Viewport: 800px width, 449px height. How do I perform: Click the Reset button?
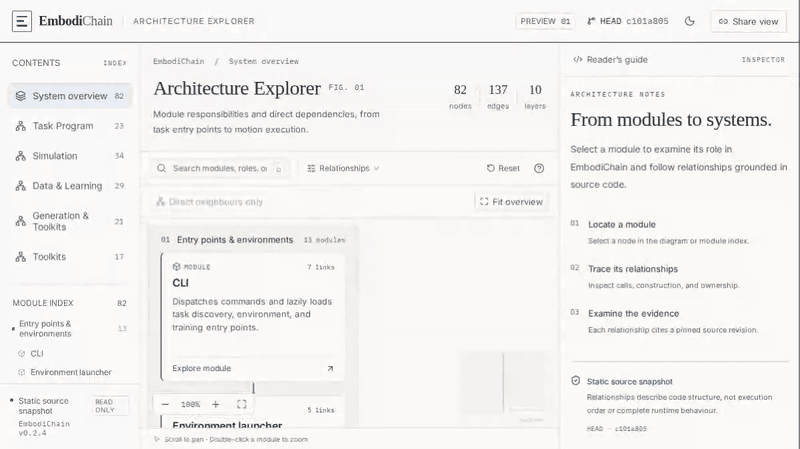click(503, 168)
